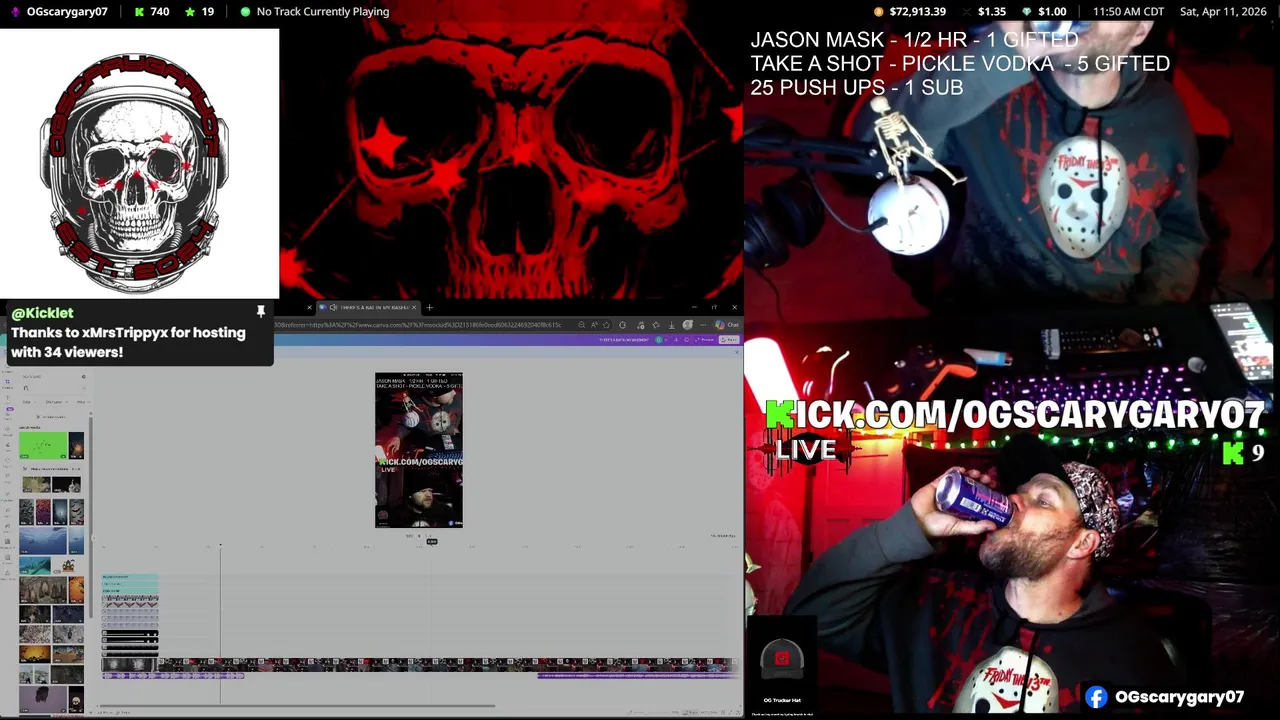
Task: Open the Price filter dropdown in Canva
Action: pos(82,402)
